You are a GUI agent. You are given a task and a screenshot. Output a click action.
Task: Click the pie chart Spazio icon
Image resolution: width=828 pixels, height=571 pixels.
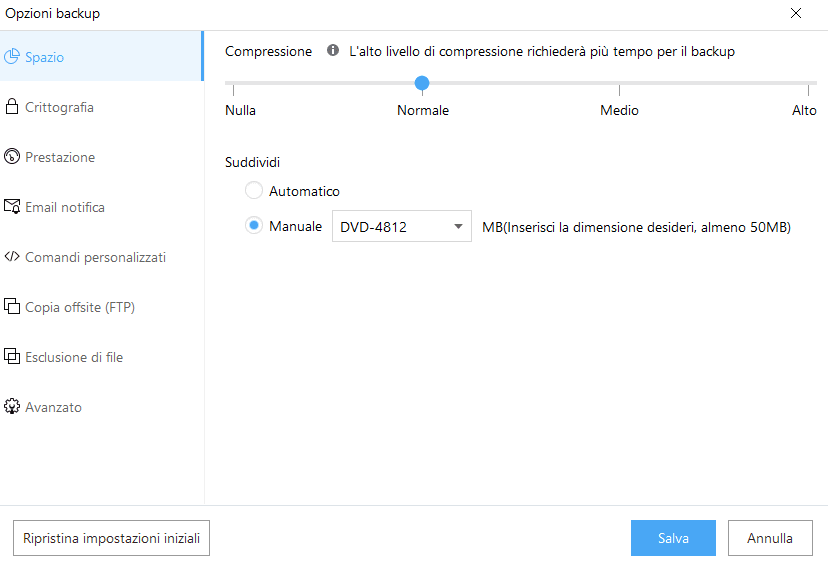(12, 57)
